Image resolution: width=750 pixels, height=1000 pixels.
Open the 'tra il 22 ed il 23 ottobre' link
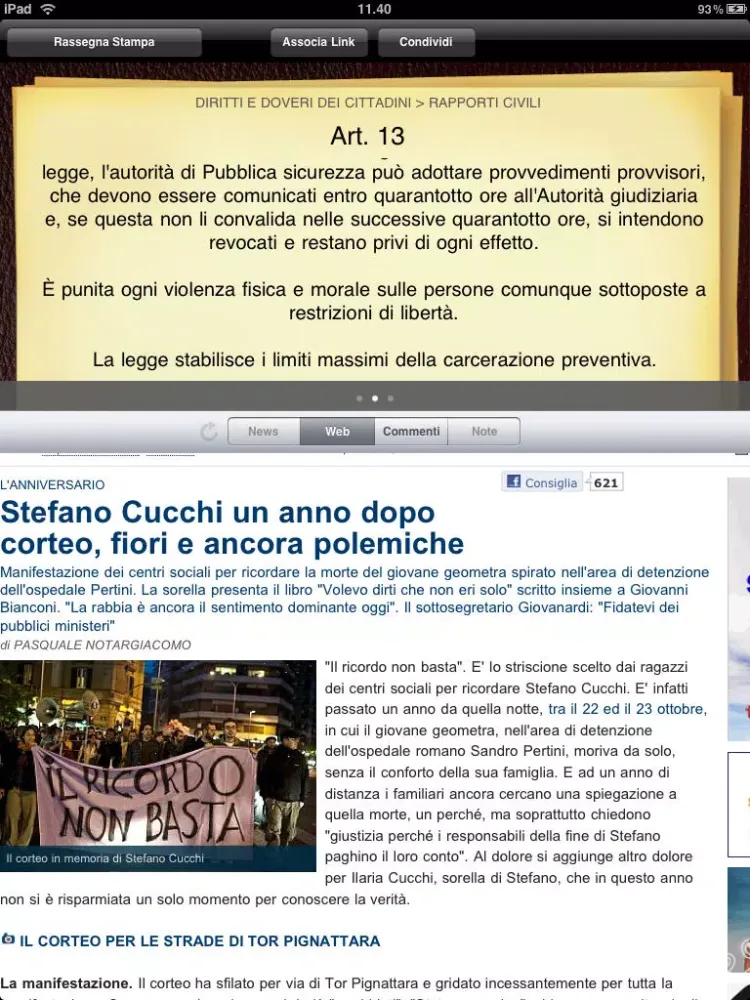point(626,709)
